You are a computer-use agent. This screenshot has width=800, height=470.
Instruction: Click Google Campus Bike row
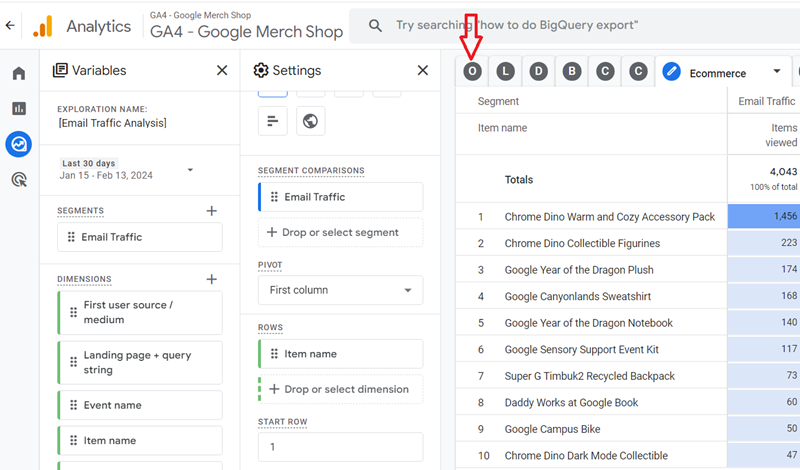[x=553, y=429]
